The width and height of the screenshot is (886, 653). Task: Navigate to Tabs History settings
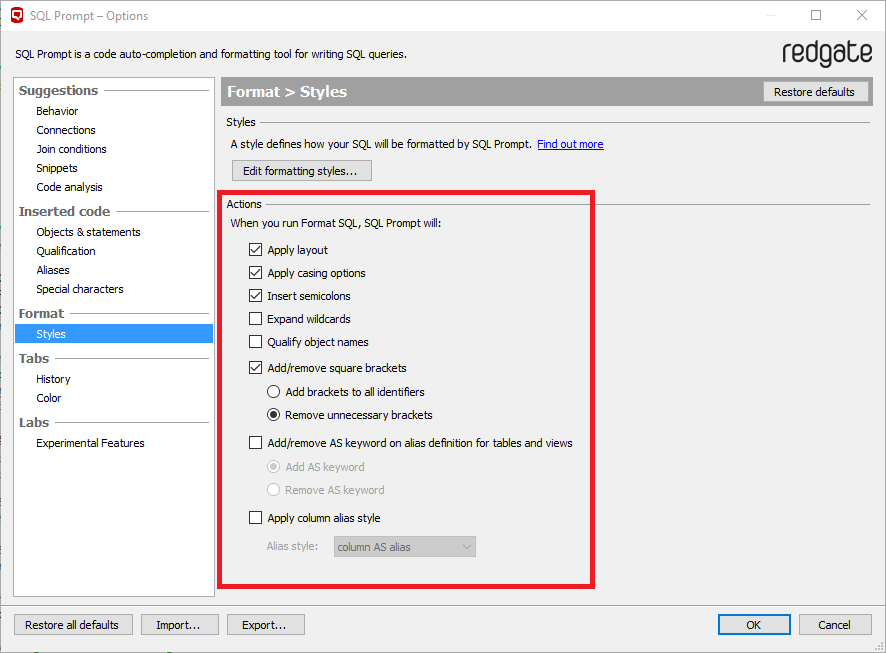coord(53,379)
